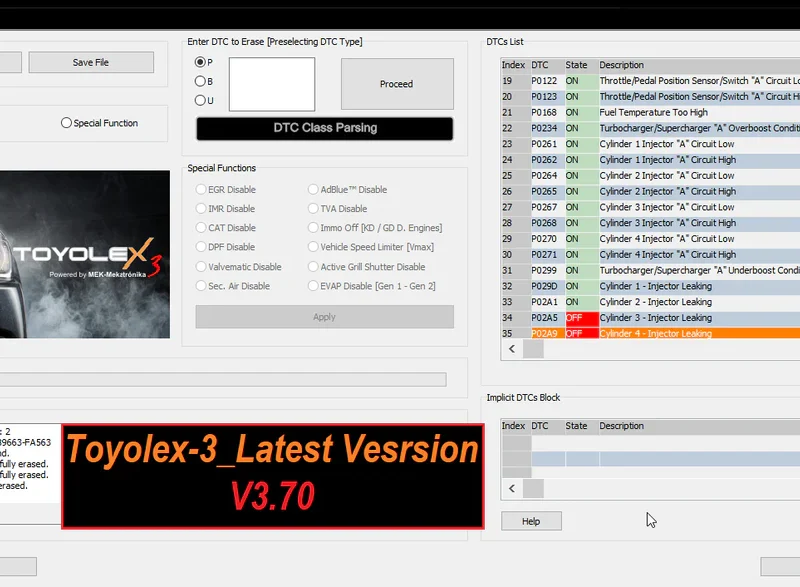Select the P DTC type radio button
The width and height of the screenshot is (800, 587).
click(x=199, y=62)
